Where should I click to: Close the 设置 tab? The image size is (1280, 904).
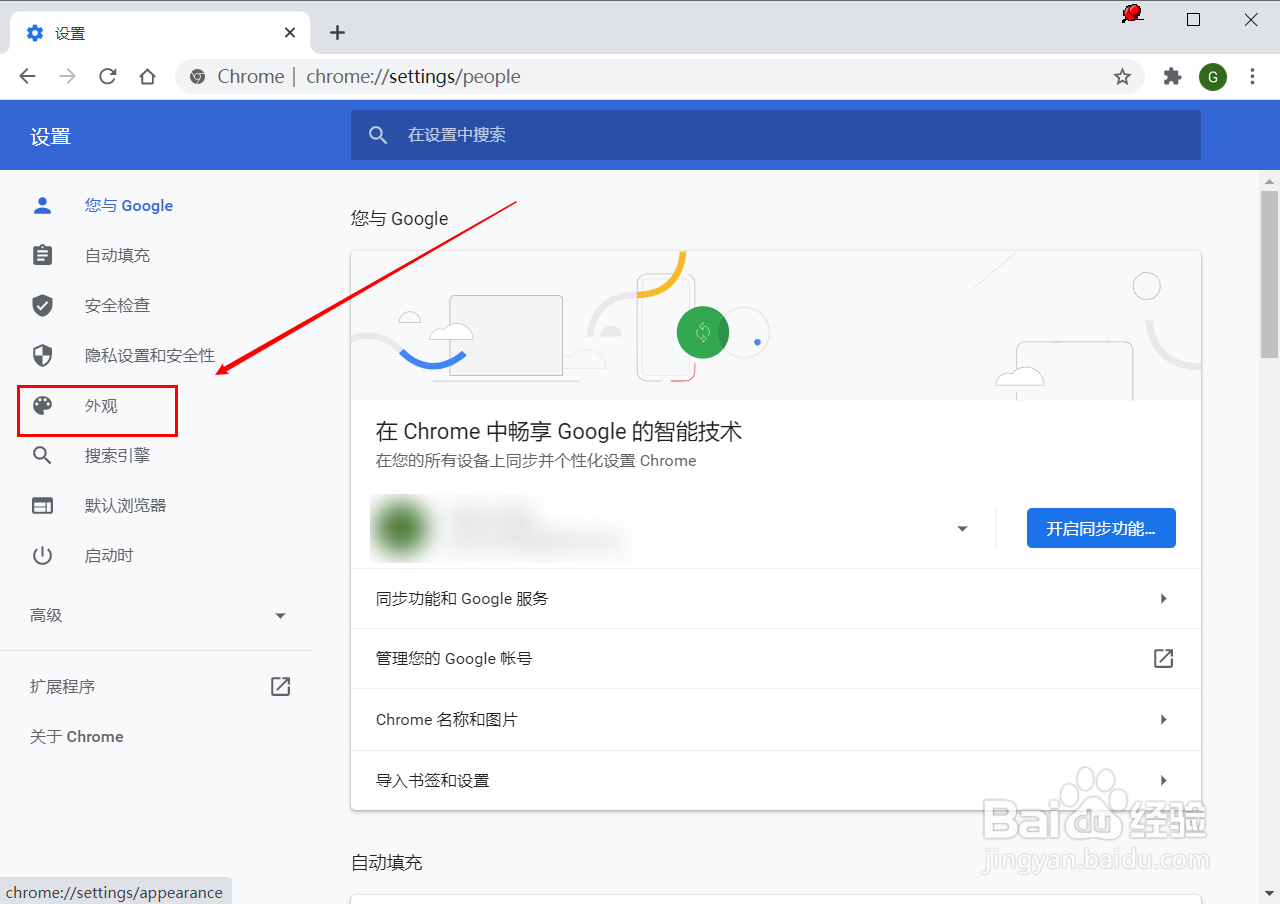290,33
